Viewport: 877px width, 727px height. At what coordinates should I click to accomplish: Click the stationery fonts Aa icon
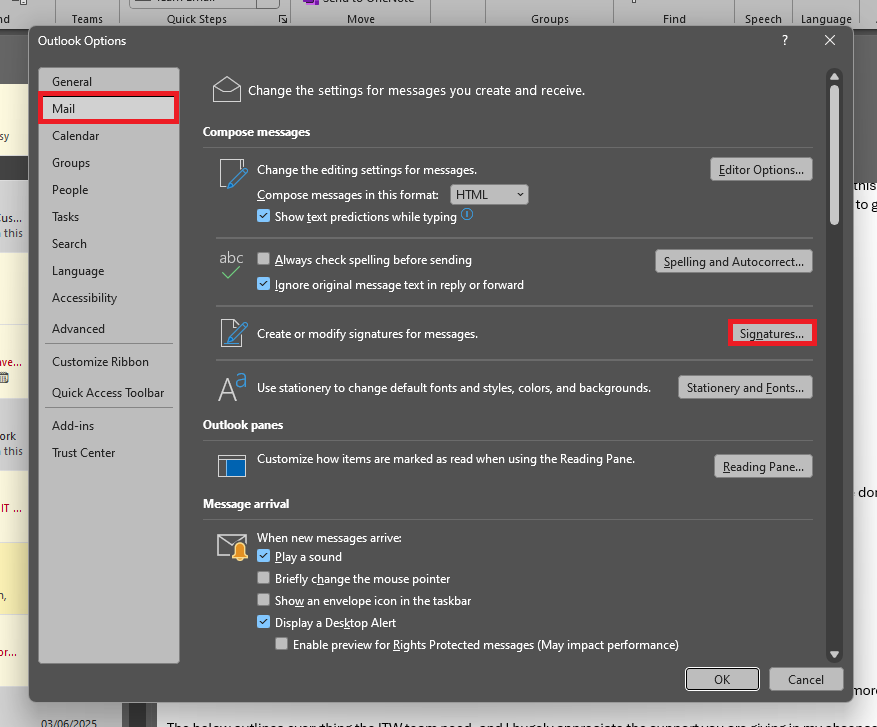[228, 385]
